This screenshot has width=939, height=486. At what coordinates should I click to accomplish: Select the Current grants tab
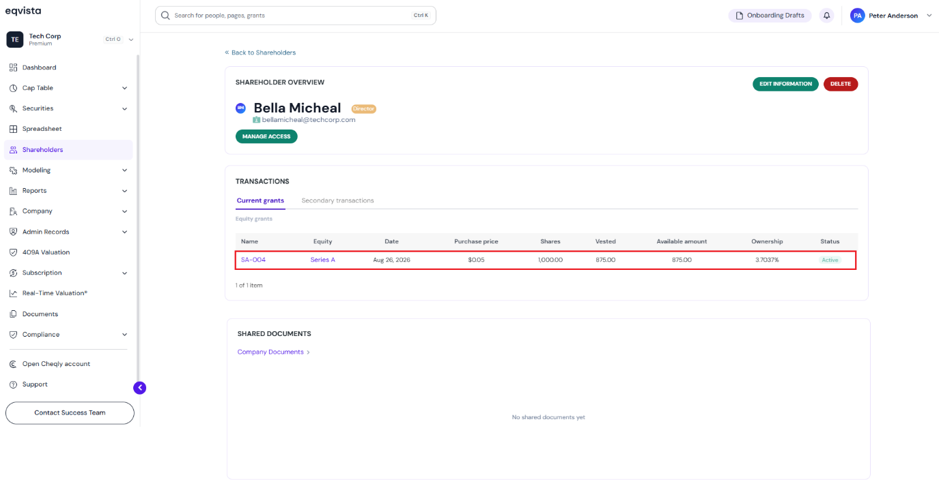click(261, 201)
